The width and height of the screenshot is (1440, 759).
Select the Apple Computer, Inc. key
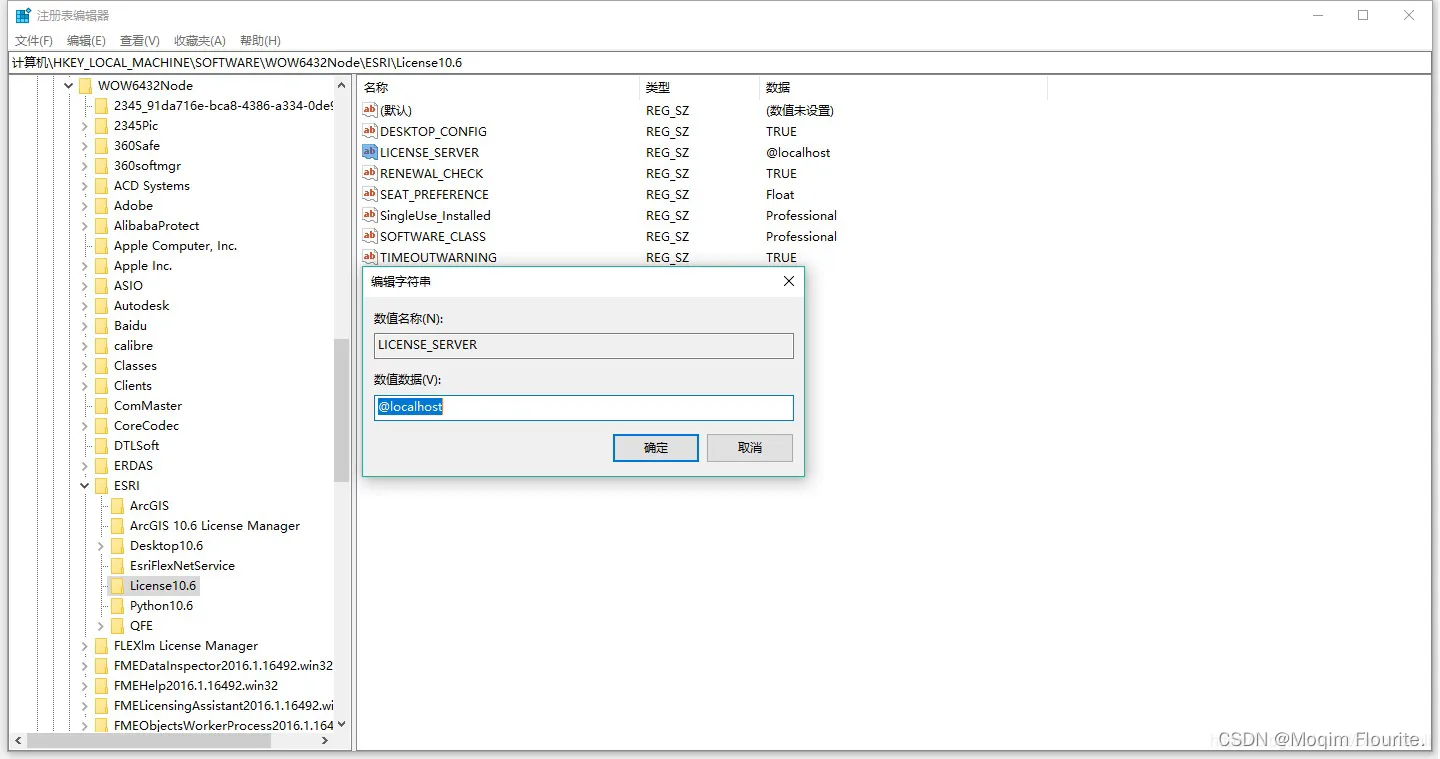pyautogui.click(x=175, y=245)
